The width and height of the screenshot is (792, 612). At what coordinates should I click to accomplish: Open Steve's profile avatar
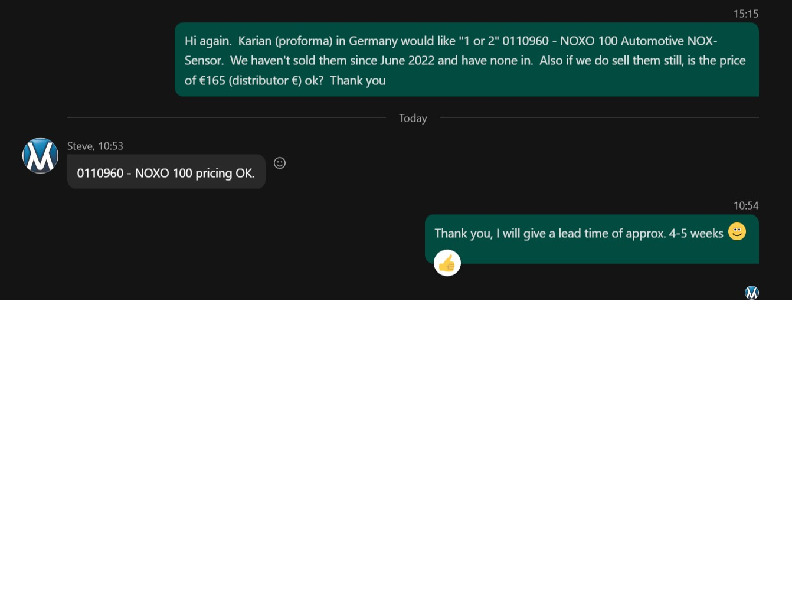pos(40,156)
